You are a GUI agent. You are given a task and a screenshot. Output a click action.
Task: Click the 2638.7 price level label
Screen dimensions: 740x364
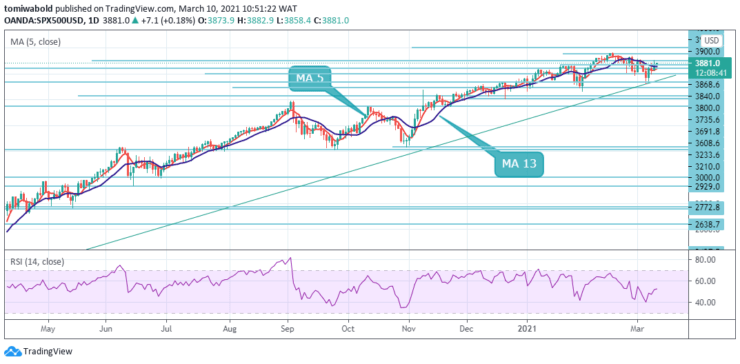click(x=708, y=225)
